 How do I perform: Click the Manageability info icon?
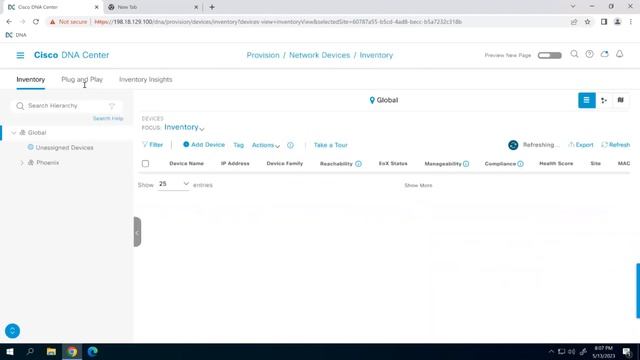(x=466, y=164)
